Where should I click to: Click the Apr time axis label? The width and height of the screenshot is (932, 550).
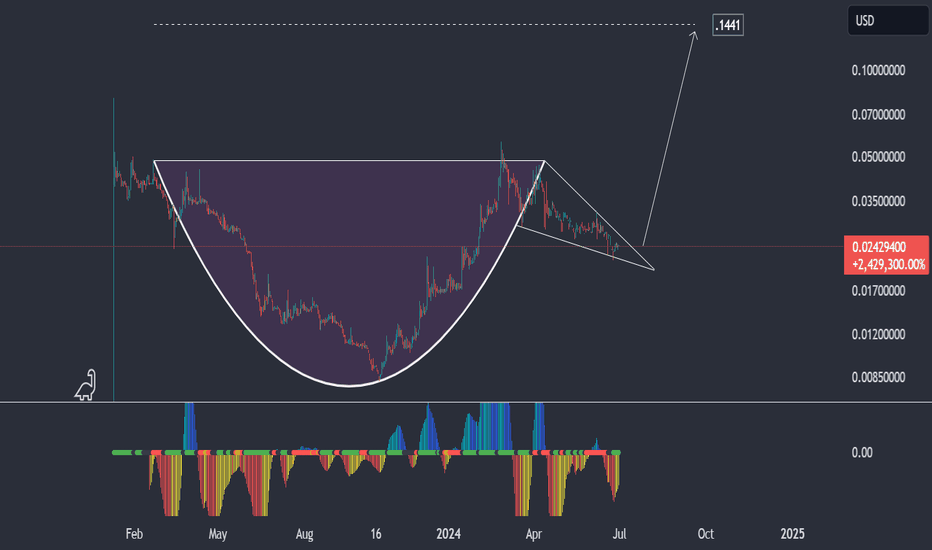point(534,534)
